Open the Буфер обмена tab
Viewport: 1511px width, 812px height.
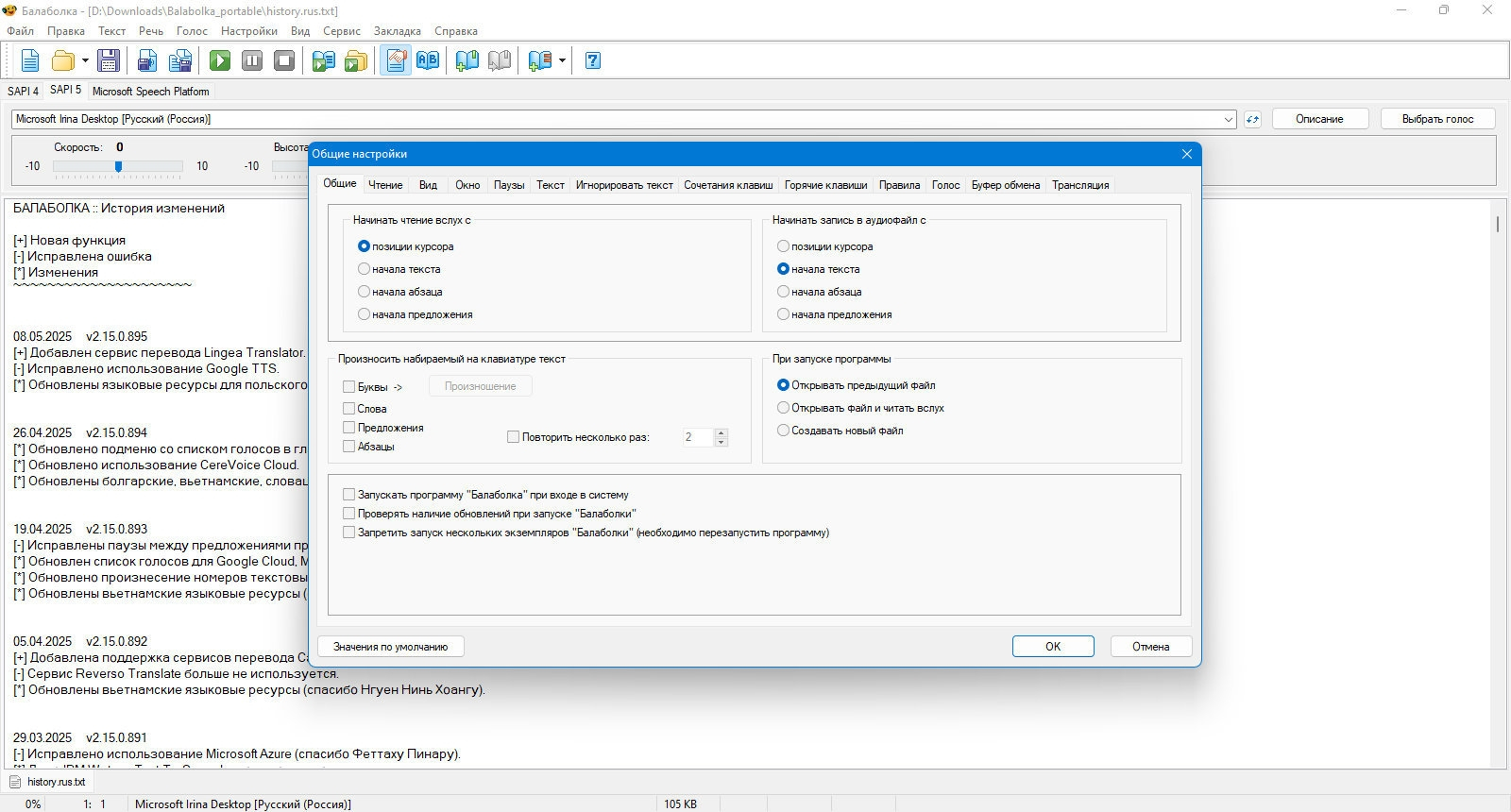click(1006, 185)
